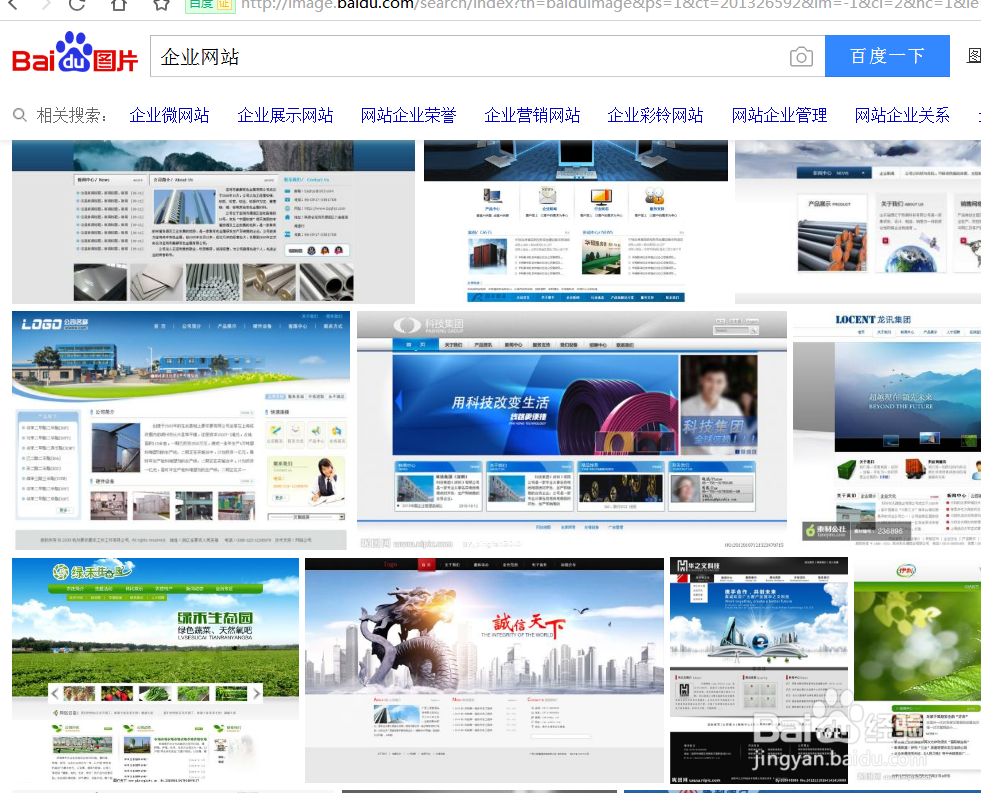
Task: Open related search 企业微网站
Action: click(x=169, y=115)
